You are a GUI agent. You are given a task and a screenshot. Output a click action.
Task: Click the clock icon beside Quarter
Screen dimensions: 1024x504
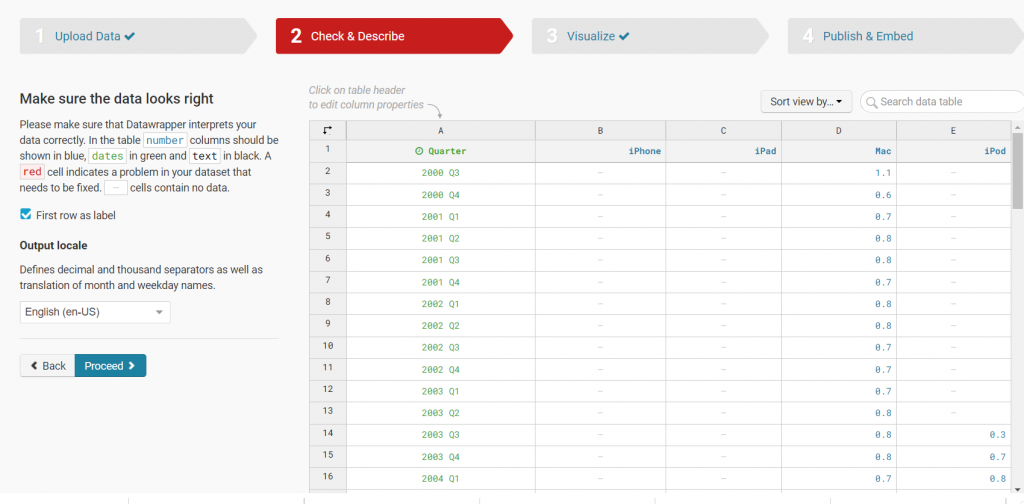click(x=419, y=151)
